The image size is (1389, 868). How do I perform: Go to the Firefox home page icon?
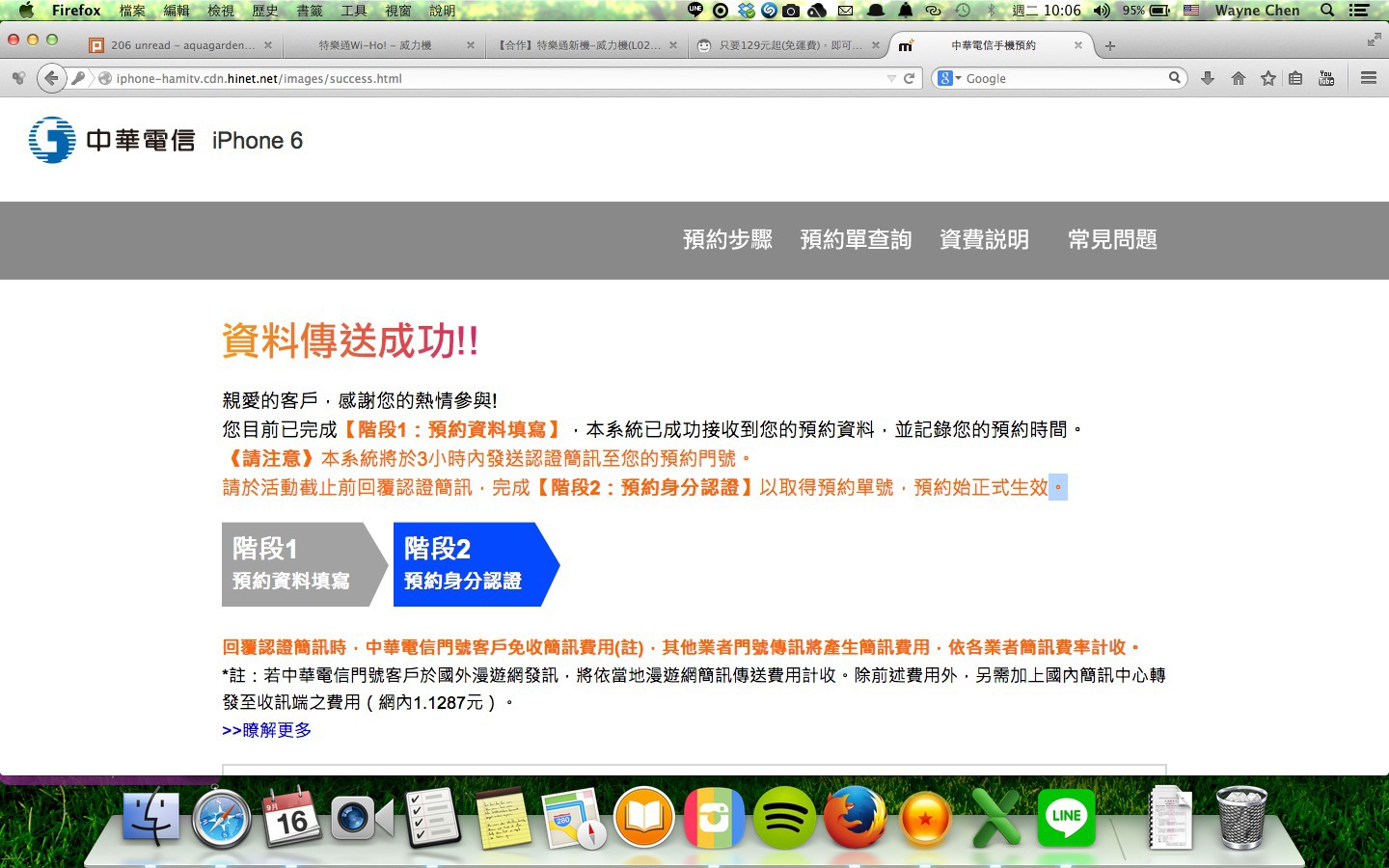pyautogui.click(x=1238, y=78)
